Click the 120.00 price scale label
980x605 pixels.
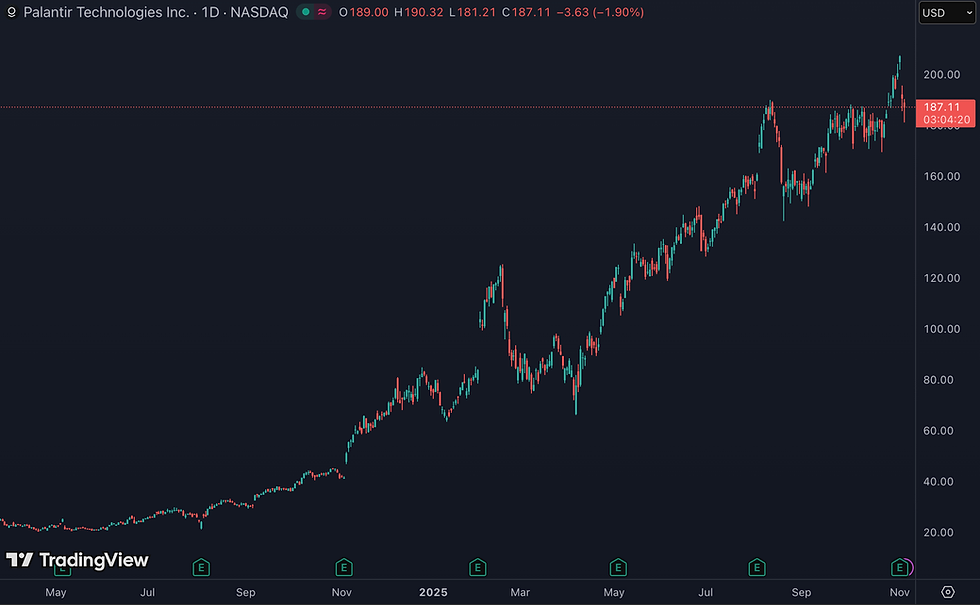pyautogui.click(x=942, y=278)
